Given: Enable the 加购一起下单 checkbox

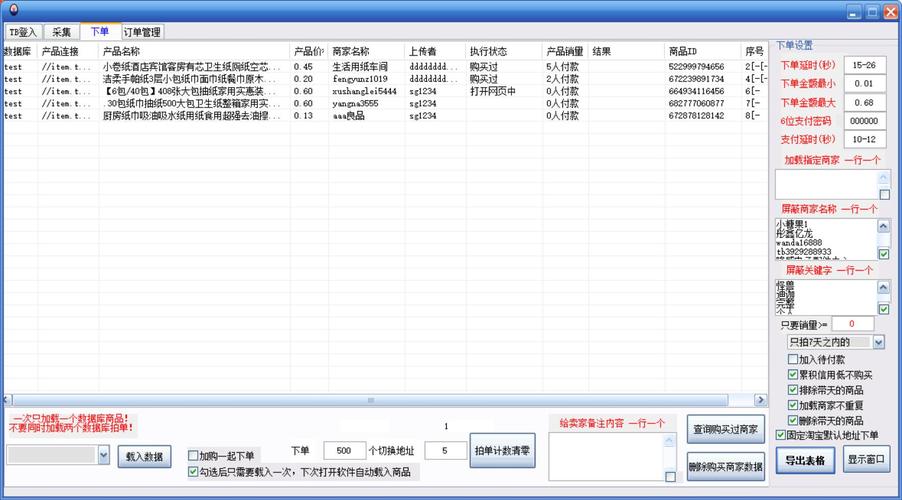Looking at the screenshot, I should 194,456.
